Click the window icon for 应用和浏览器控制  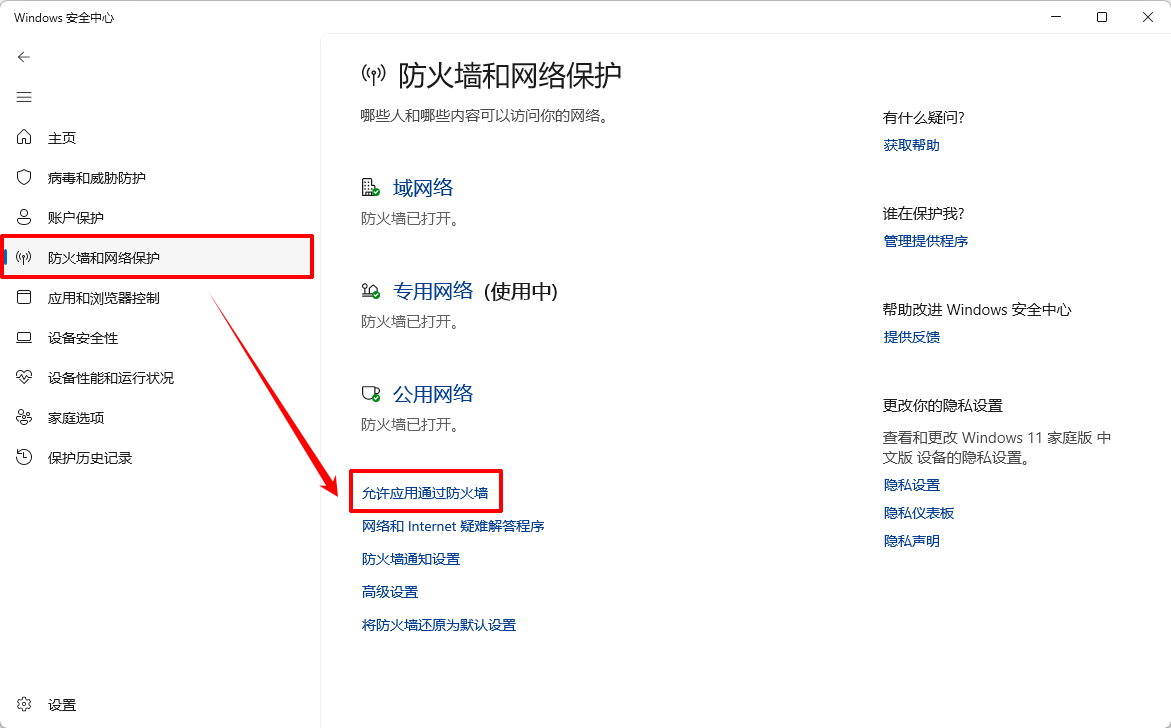point(24,297)
